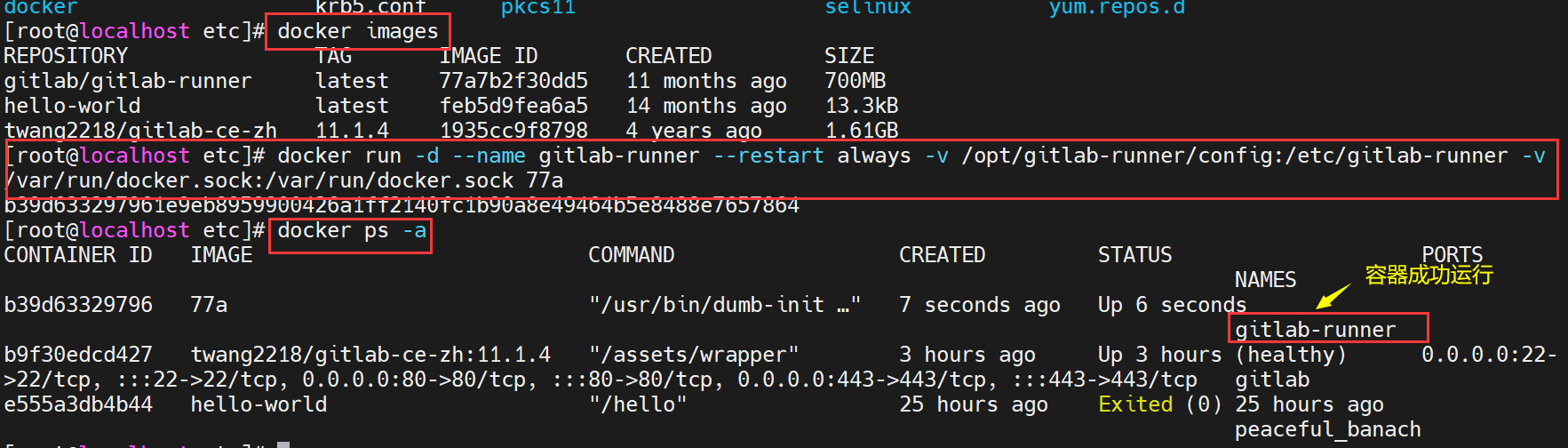Click the terminal cursor at last prompt

tap(283, 444)
